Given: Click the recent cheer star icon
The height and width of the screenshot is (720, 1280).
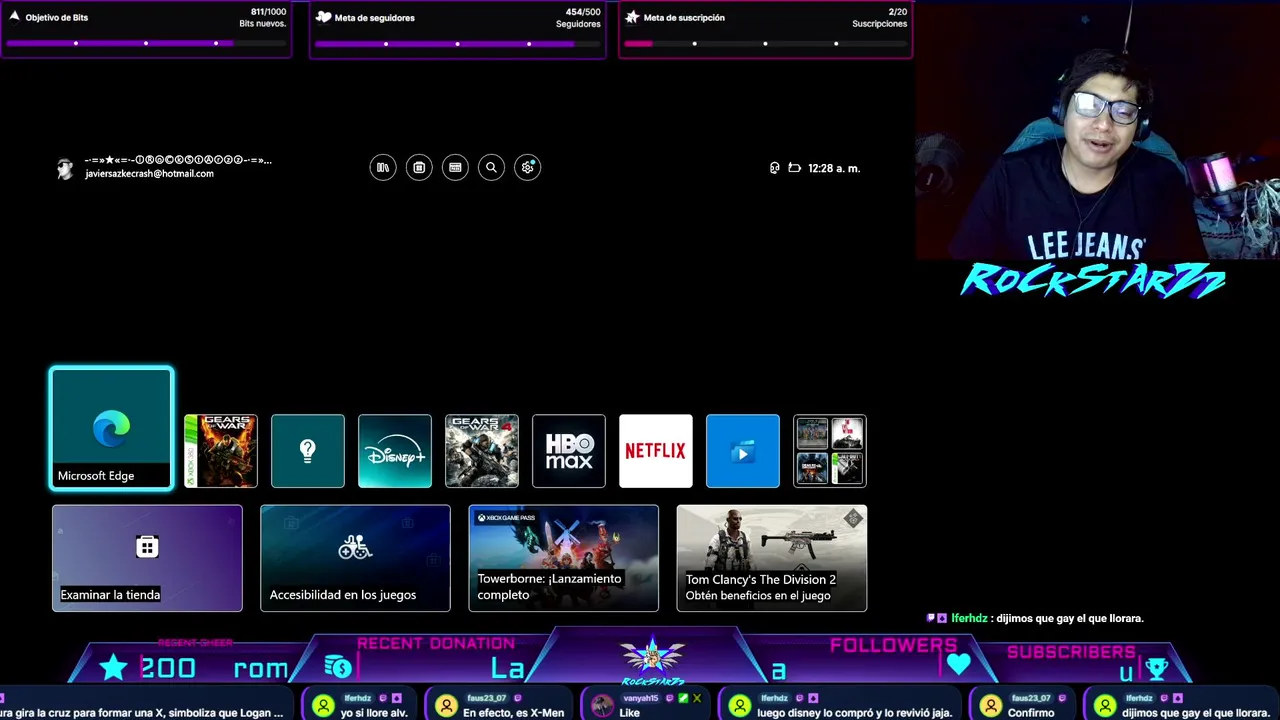Looking at the screenshot, I should click(113, 668).
